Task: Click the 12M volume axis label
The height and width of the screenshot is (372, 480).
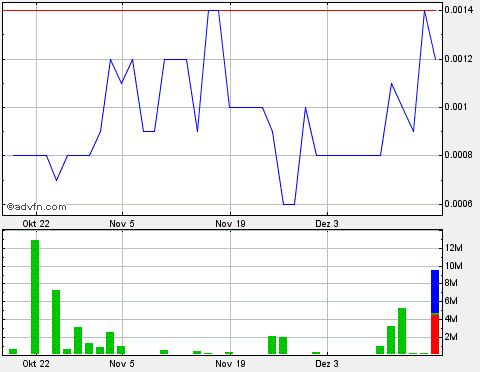Action: [x=454, y=248]
